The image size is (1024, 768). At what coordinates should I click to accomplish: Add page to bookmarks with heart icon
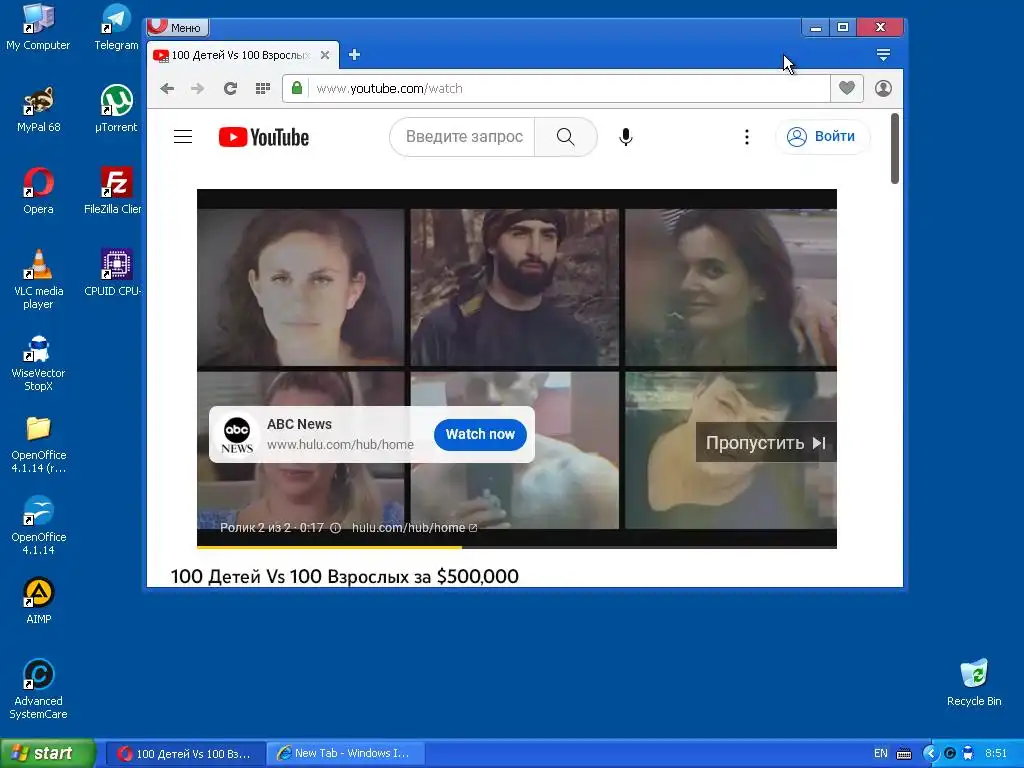pos(847,88)
